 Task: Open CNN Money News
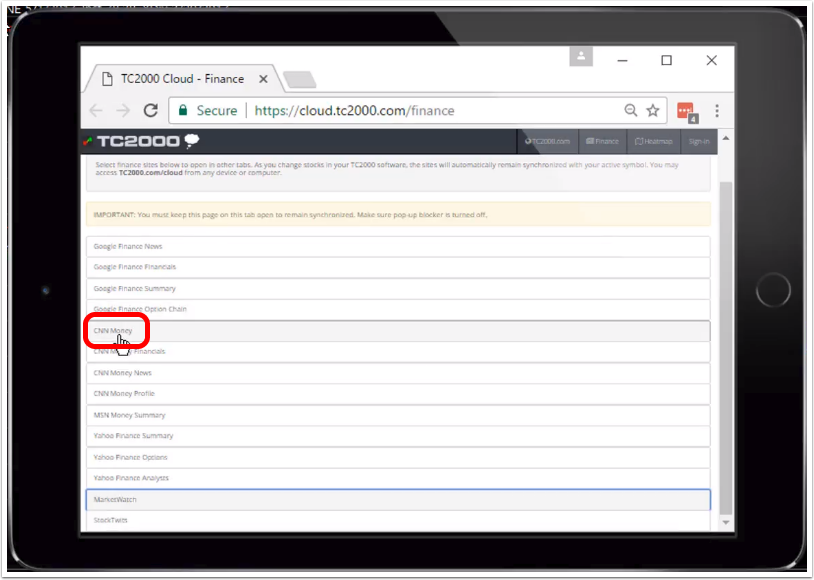(x=398, y=373)
